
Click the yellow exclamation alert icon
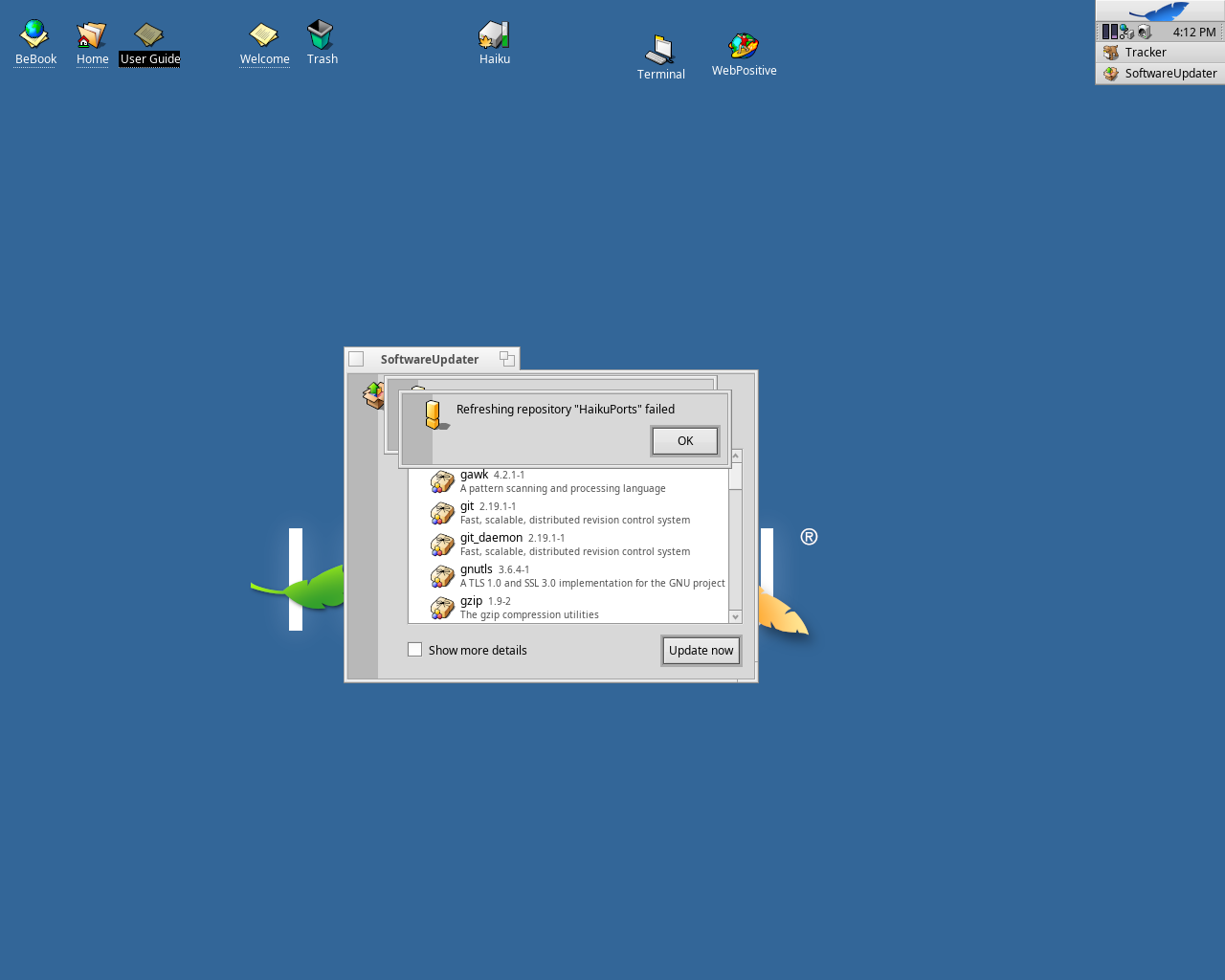click(x=435, y=414)
